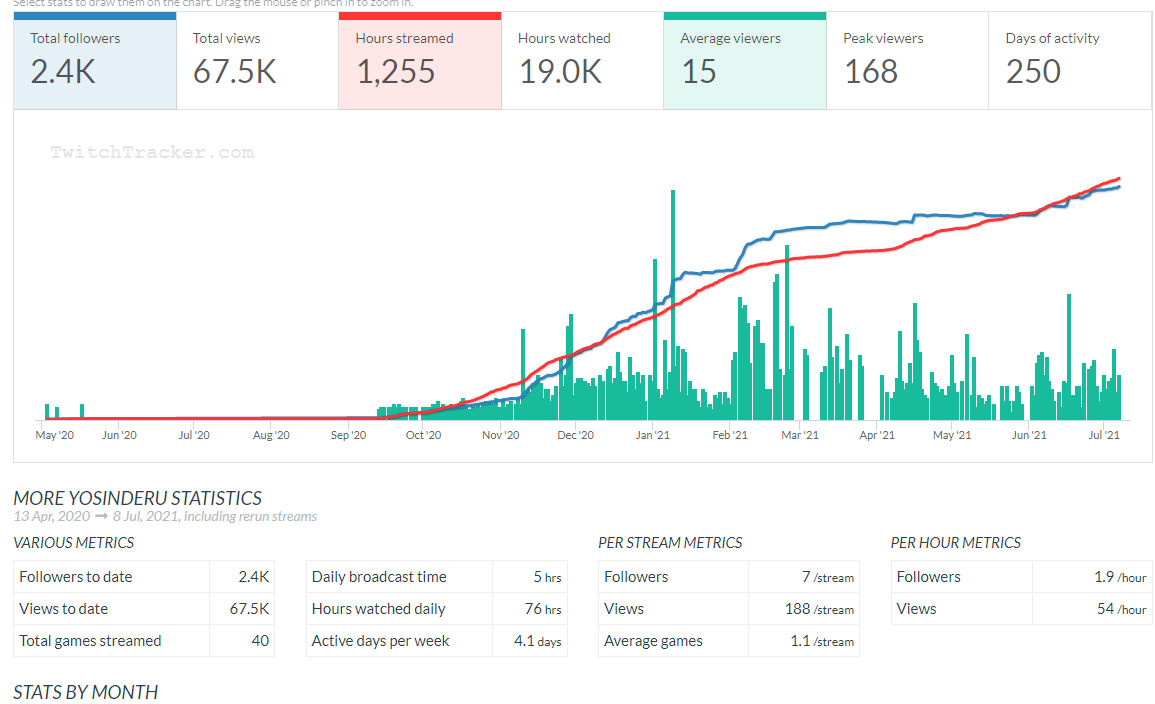1155x704 pixels.
Task: Click the tallest green bar near Jan '21
Action: [x=673, y=305]
